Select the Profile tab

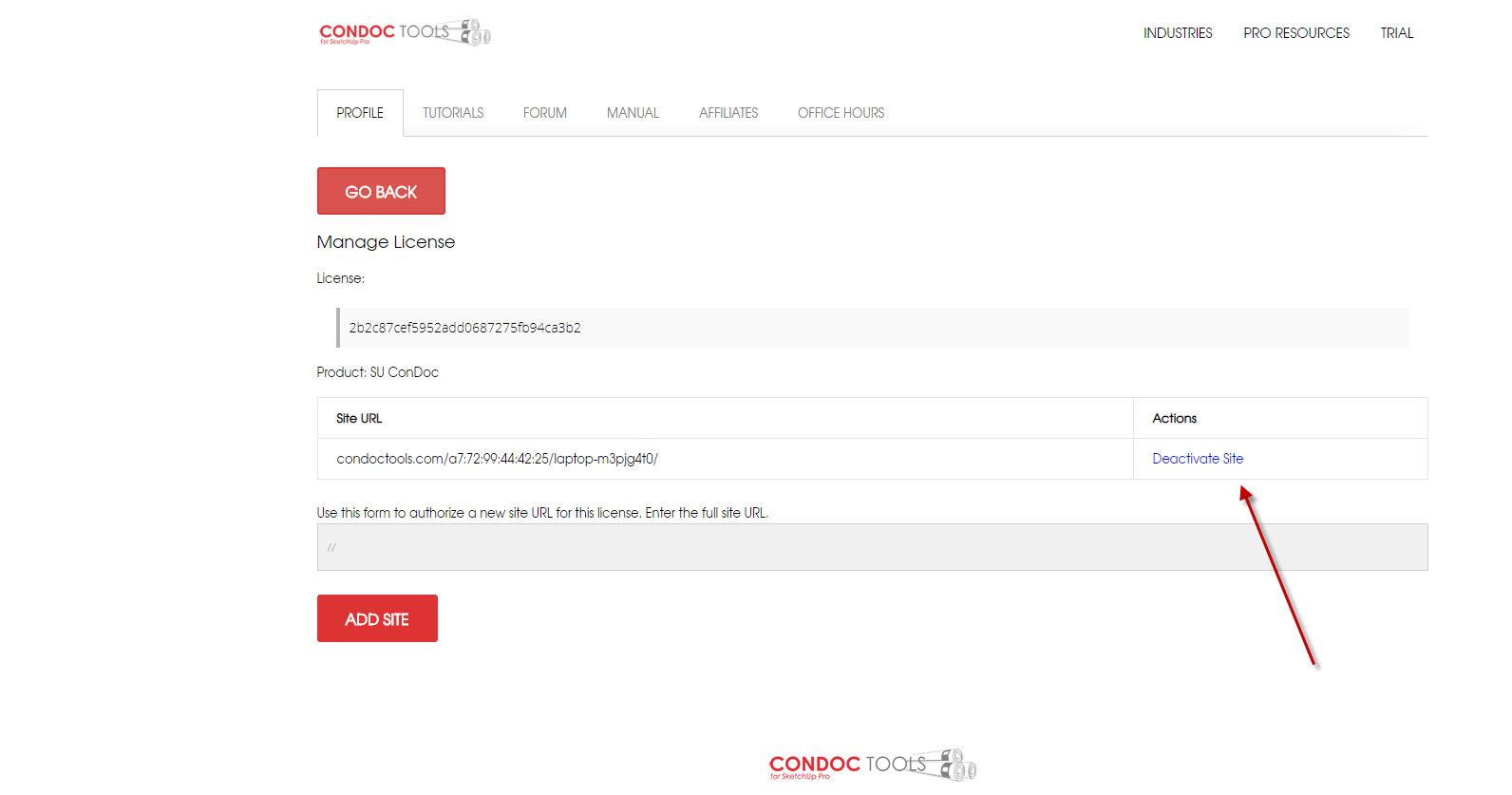tap(360, 113)
